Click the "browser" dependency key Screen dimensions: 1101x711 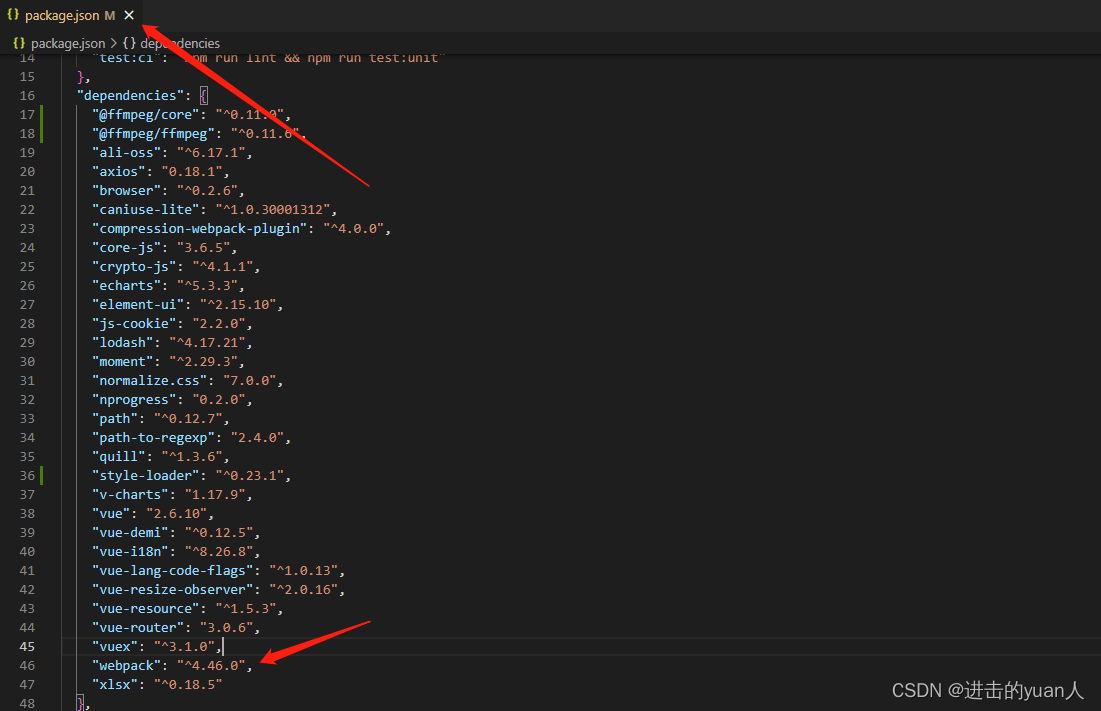(x=126, y=190)
